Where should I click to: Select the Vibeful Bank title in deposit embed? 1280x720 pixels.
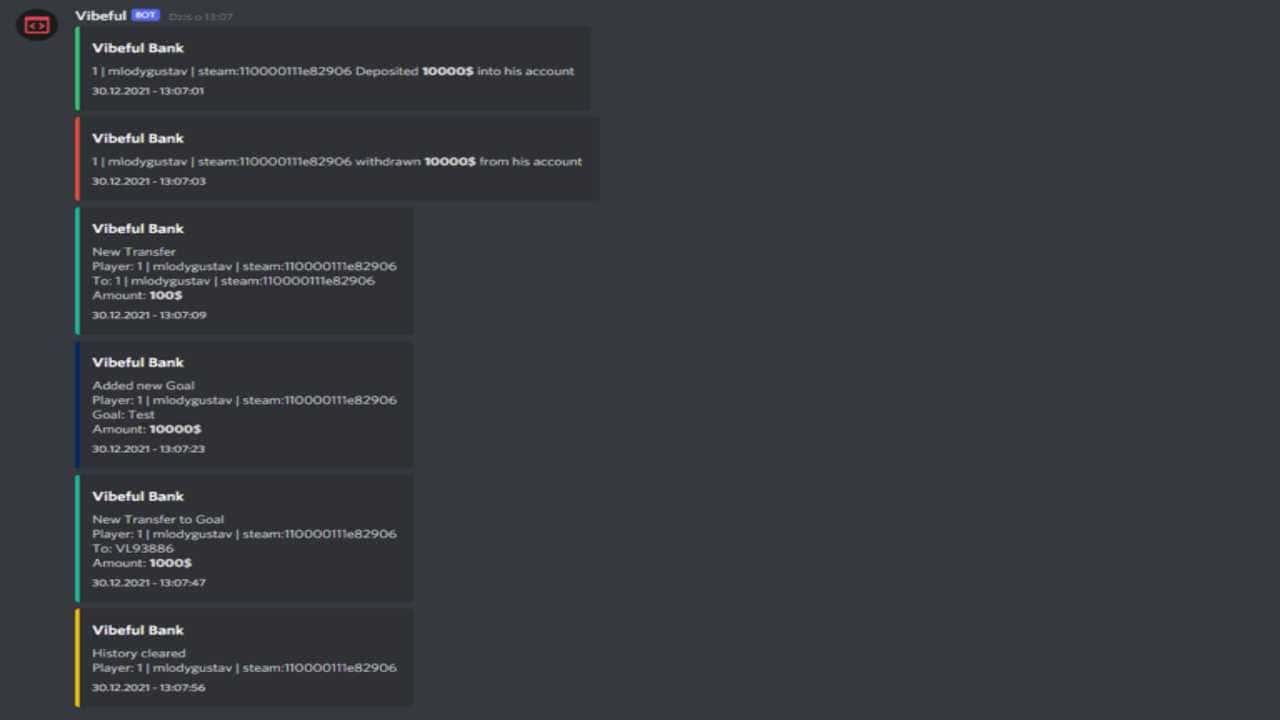pyautogui.click(x=138, y=48)
